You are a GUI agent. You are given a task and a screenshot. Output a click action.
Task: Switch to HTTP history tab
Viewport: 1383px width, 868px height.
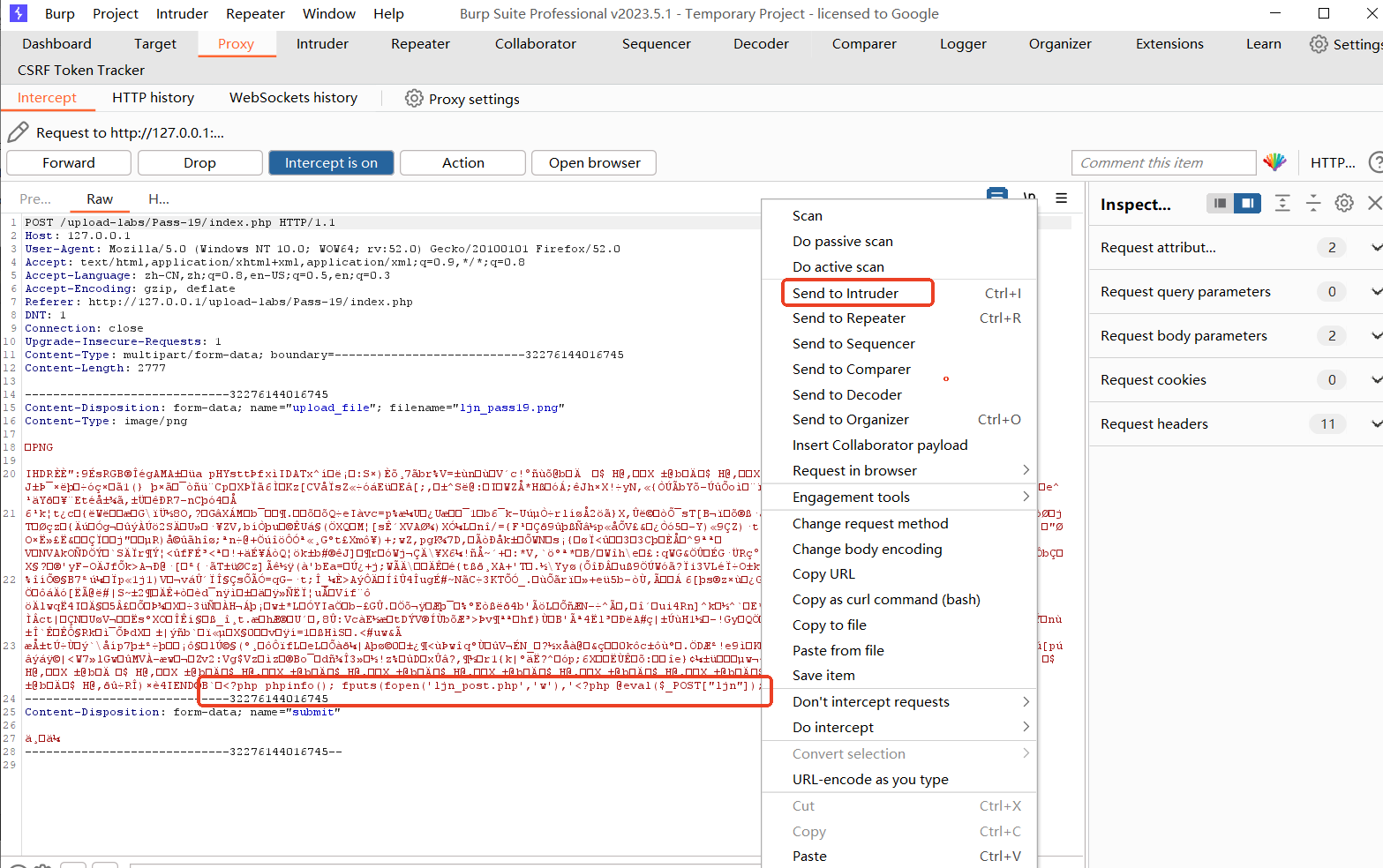tap(153, 97)
